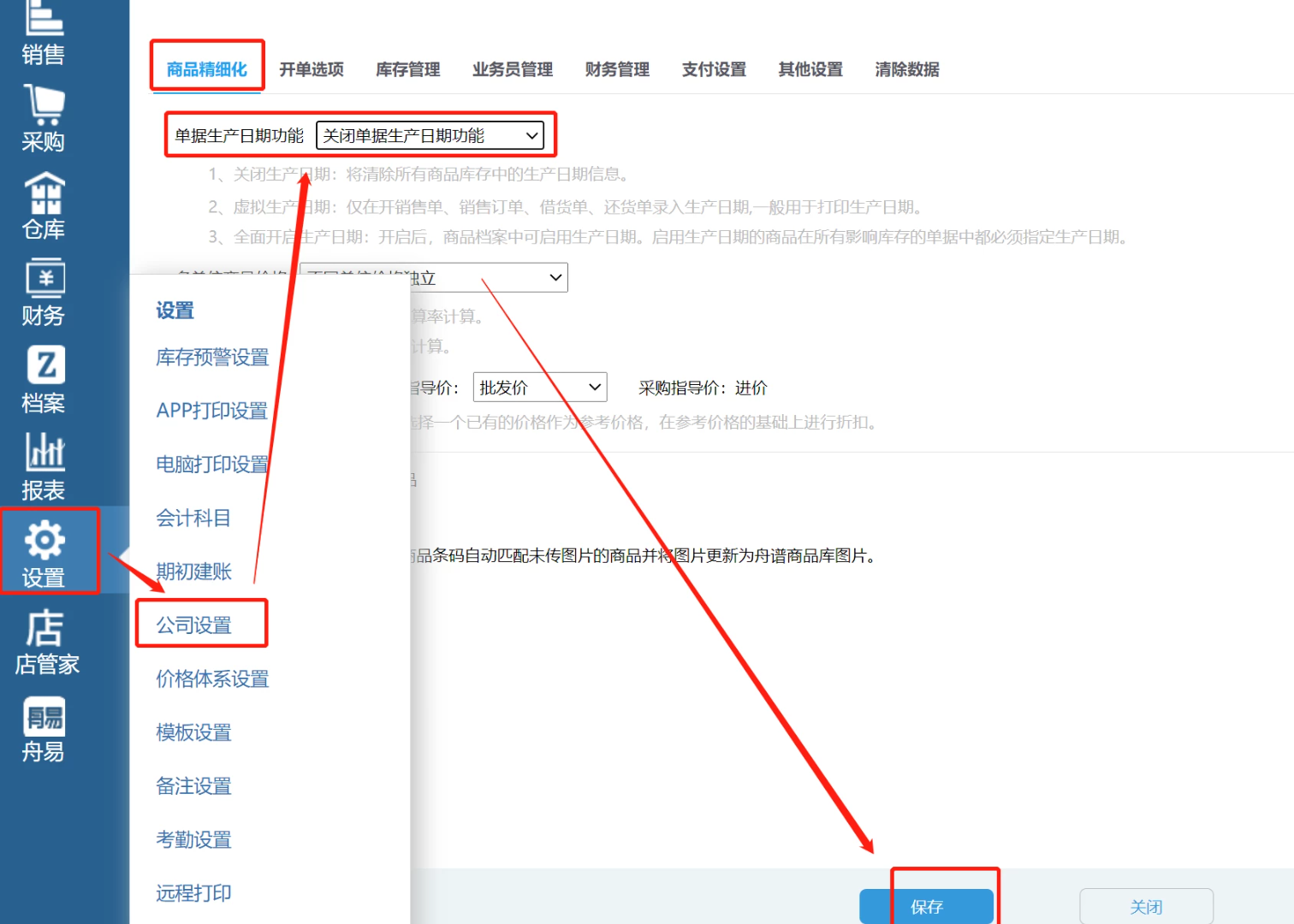Switch to the 商品精细化 tab

[206, 69]
